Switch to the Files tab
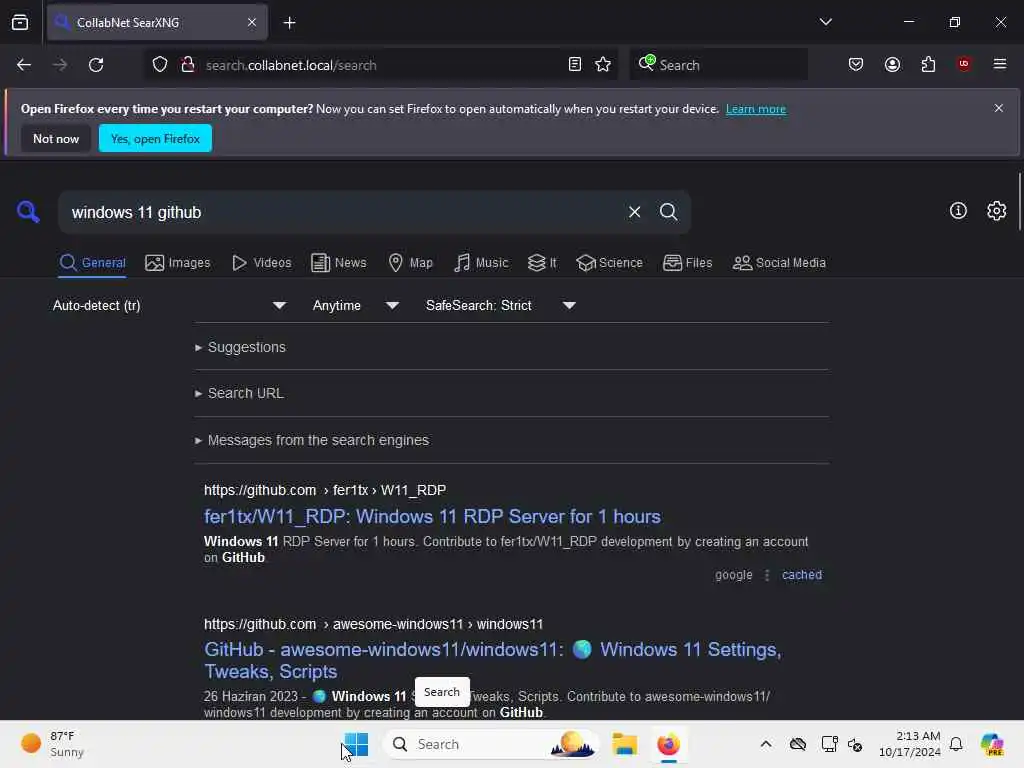The width and height of the screenshot is (1024, 768). [x=687, y=263]
